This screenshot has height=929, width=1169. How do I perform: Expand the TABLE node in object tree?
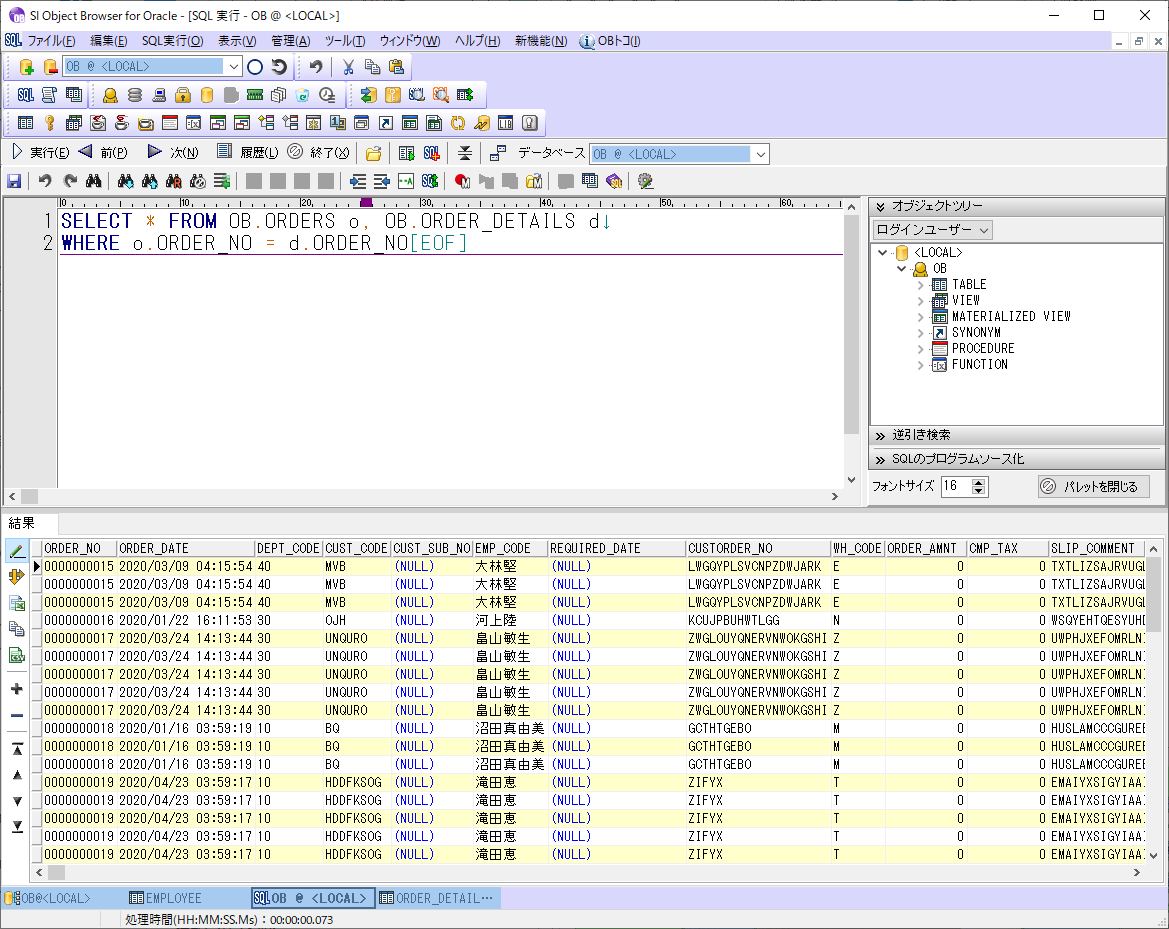920,285
